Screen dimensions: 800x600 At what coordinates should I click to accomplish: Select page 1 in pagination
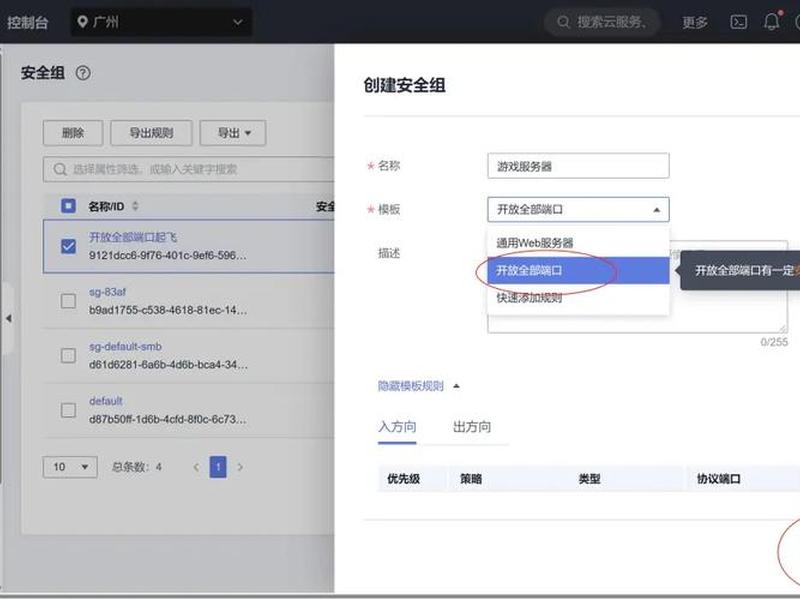tap(218, 467)
